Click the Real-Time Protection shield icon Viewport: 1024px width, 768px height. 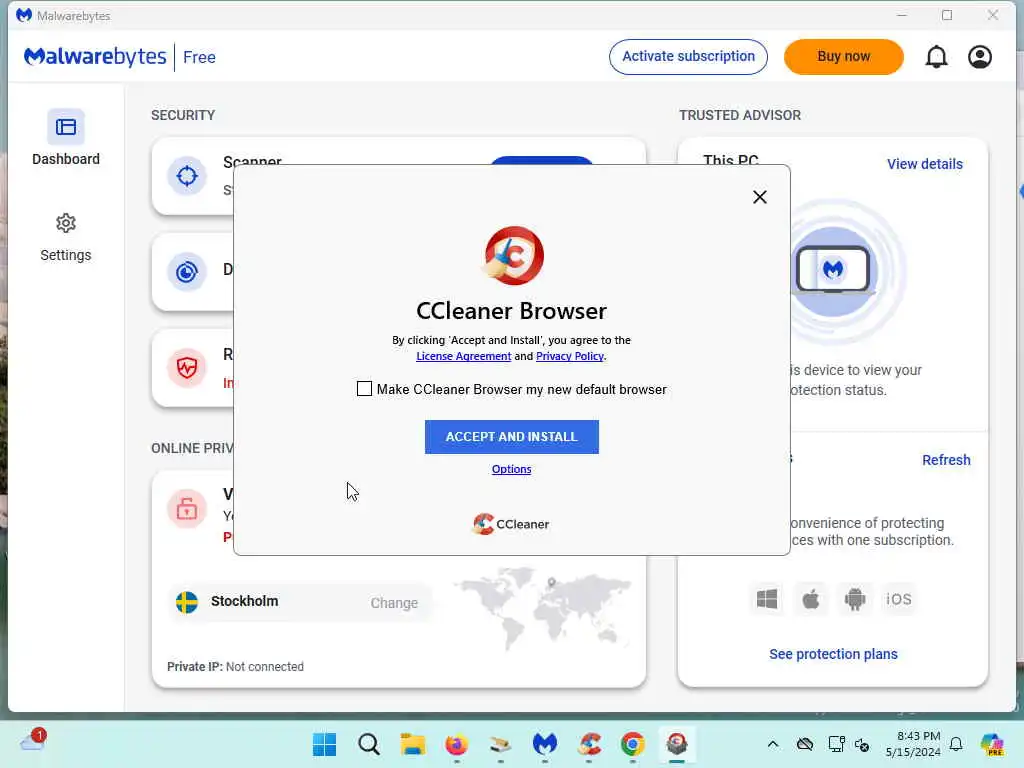click(x=187, y=368)
